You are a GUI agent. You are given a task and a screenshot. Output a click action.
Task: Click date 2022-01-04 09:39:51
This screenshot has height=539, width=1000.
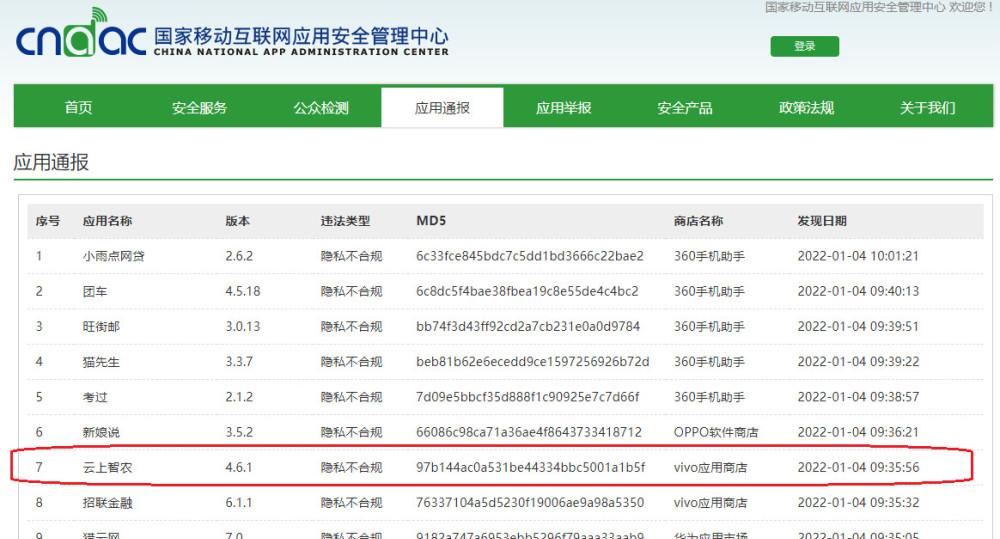(858, 327)
